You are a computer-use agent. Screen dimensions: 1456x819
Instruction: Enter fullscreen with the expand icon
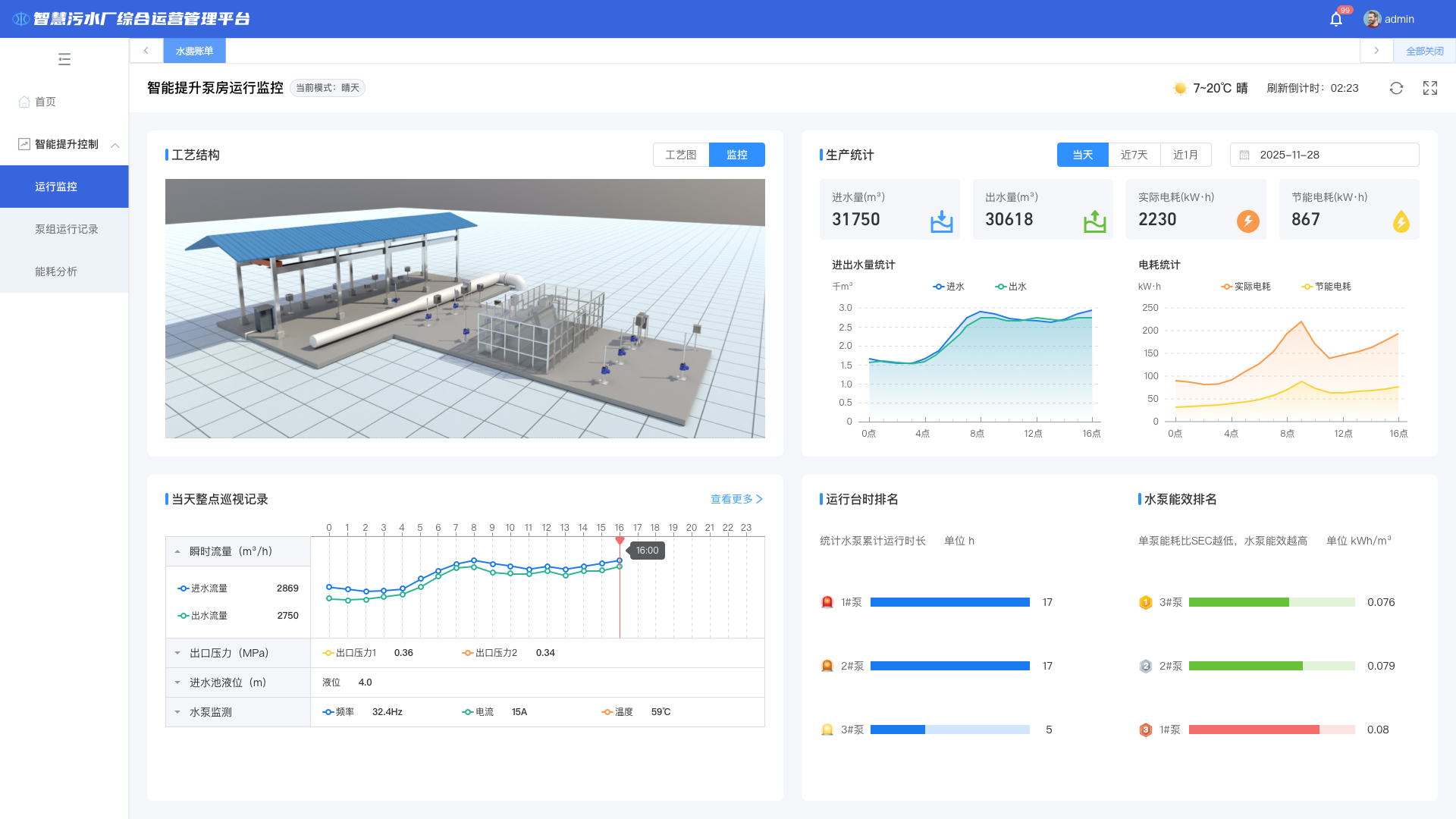1430,88
